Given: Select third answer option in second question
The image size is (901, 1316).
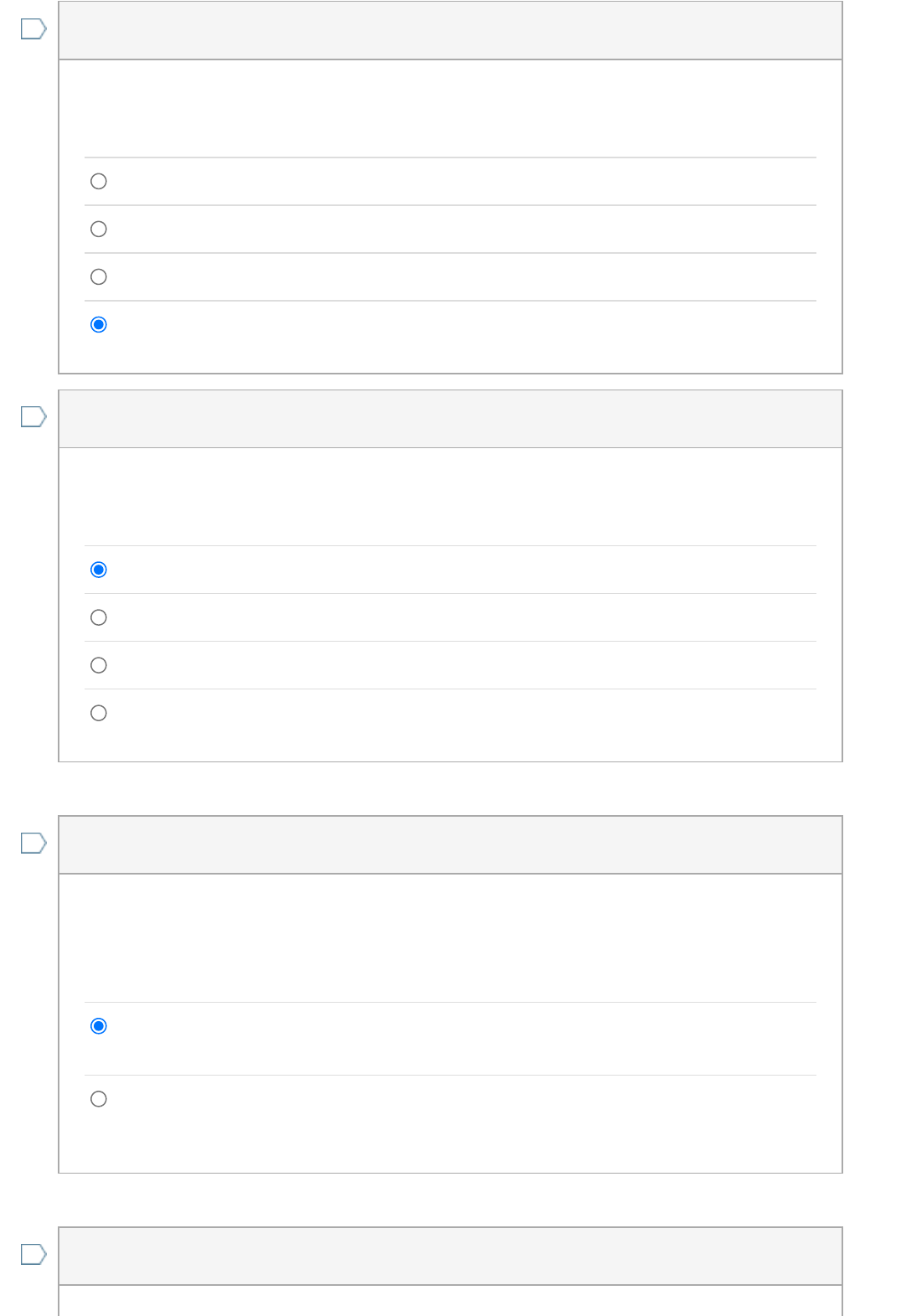Looking at the screenshot, I should pyautogui.click(x=99, y=666).
